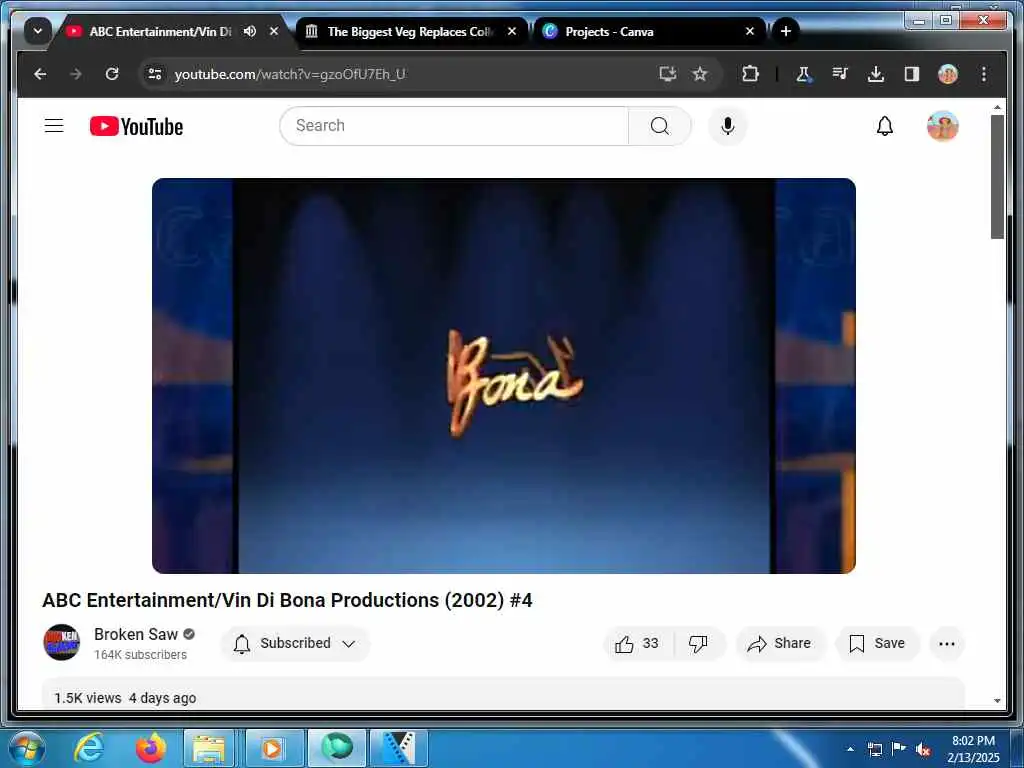The height and width of the screenshot is (768, 1024).
Task: Expand the Subscribed notification dropdown
Action: [295, 643]
